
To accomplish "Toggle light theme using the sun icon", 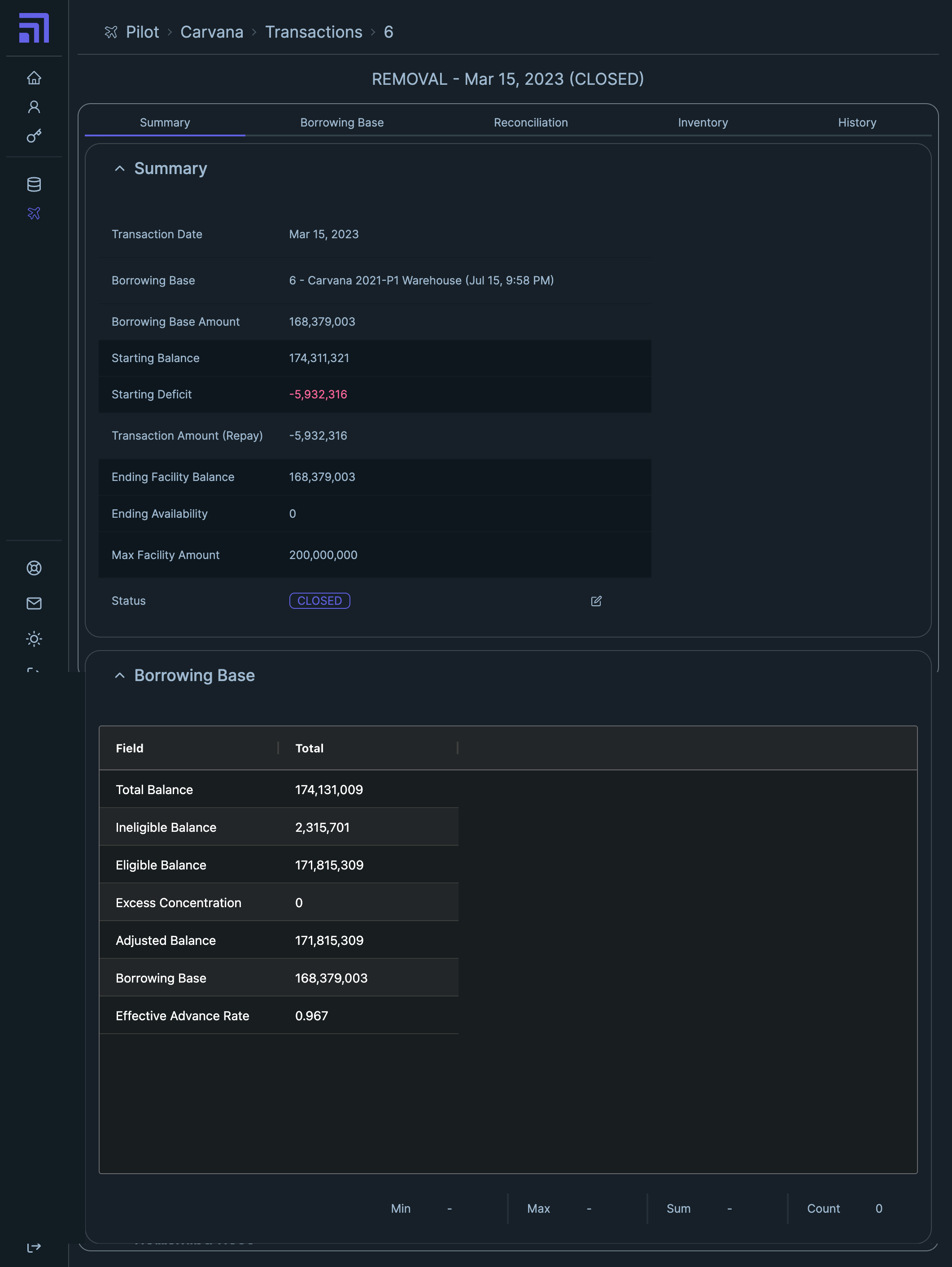I will [34, 639].
